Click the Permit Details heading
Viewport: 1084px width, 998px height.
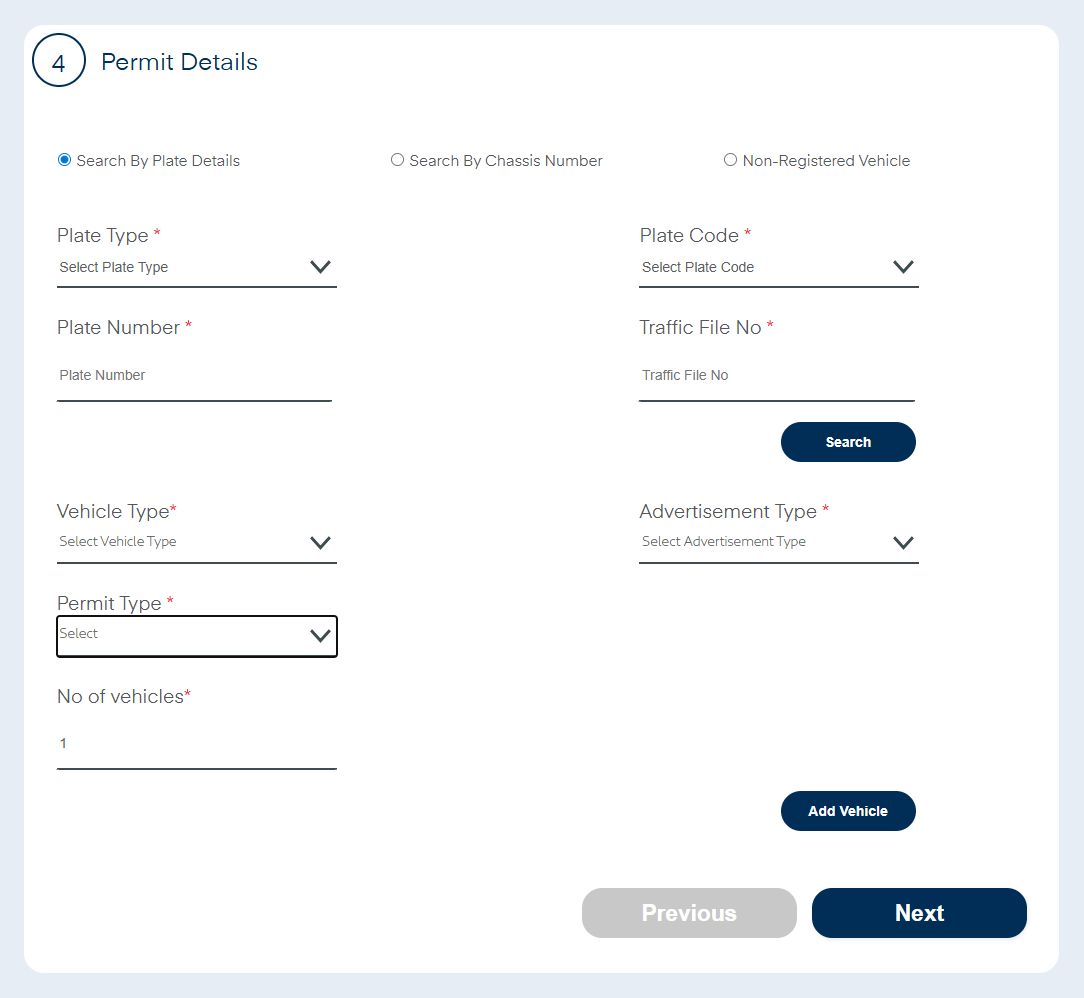click(180, 62)
